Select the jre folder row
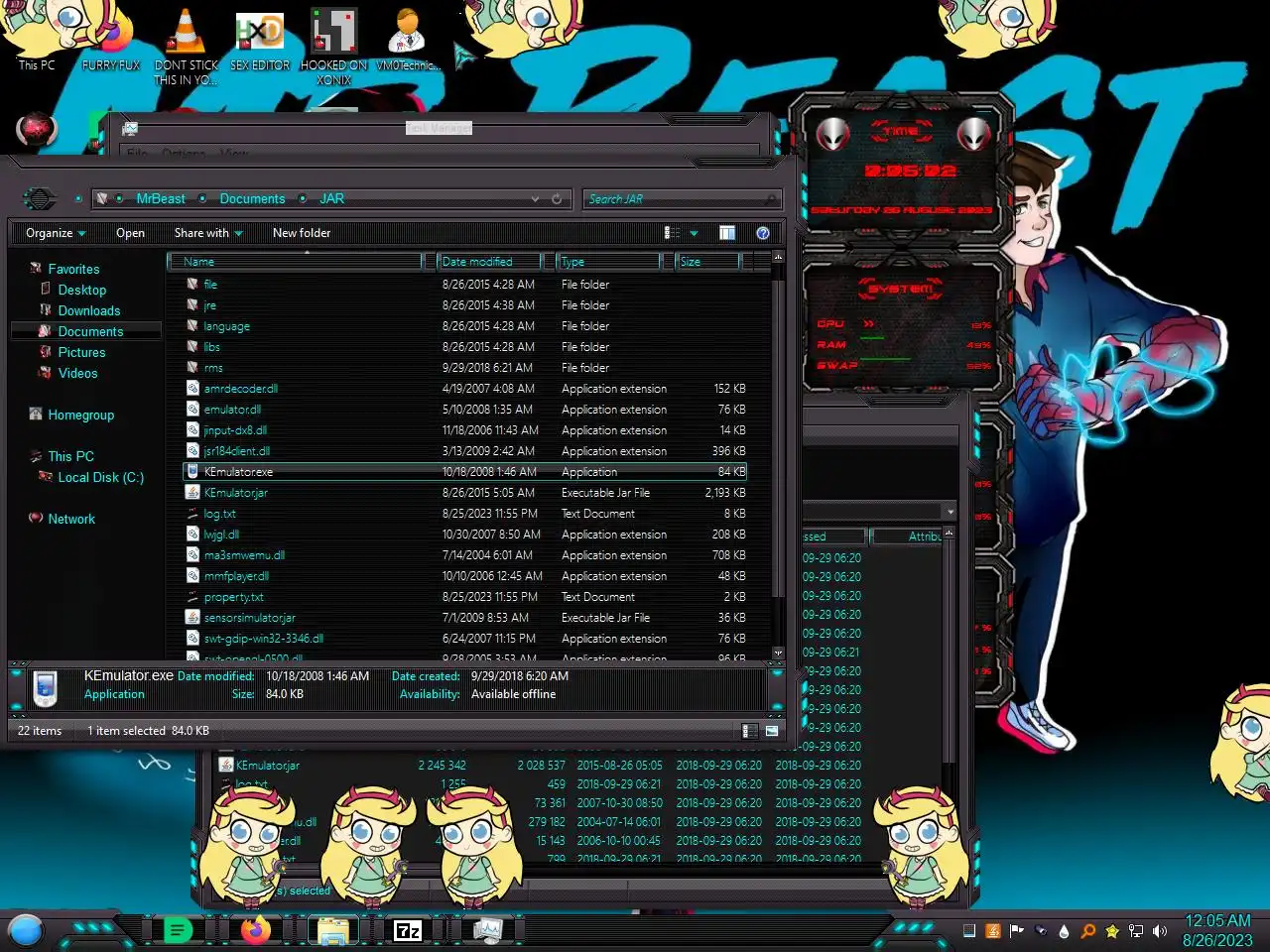This screenshot has width=1270, height=952. point(466,305)
